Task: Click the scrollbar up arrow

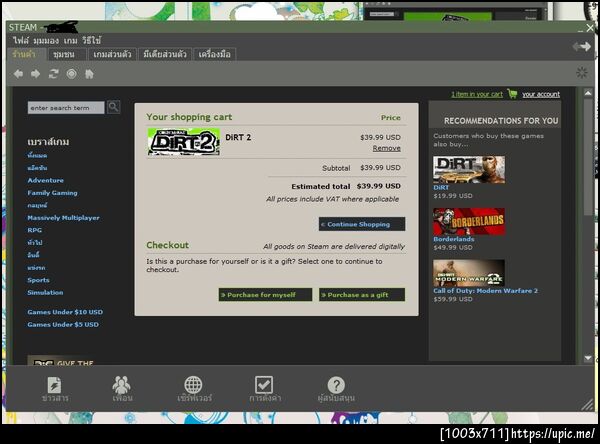Action: coord(588,93)
